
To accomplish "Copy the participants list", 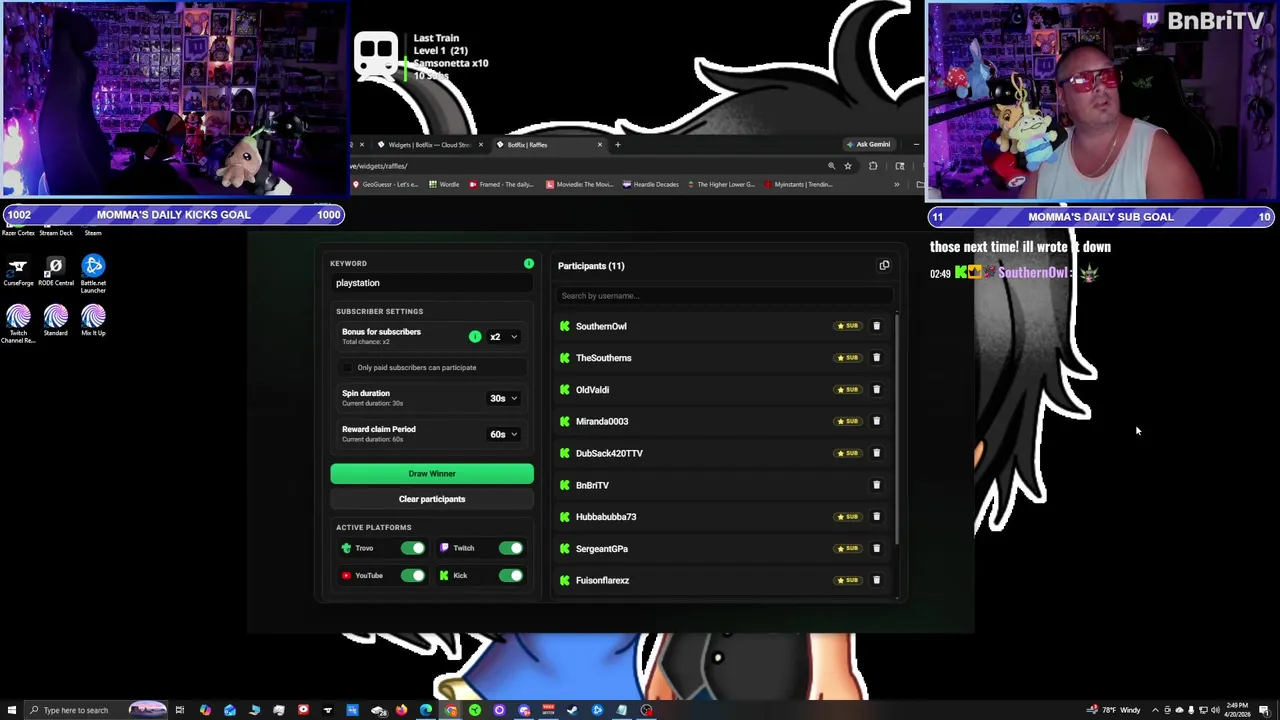I will 884,266.
